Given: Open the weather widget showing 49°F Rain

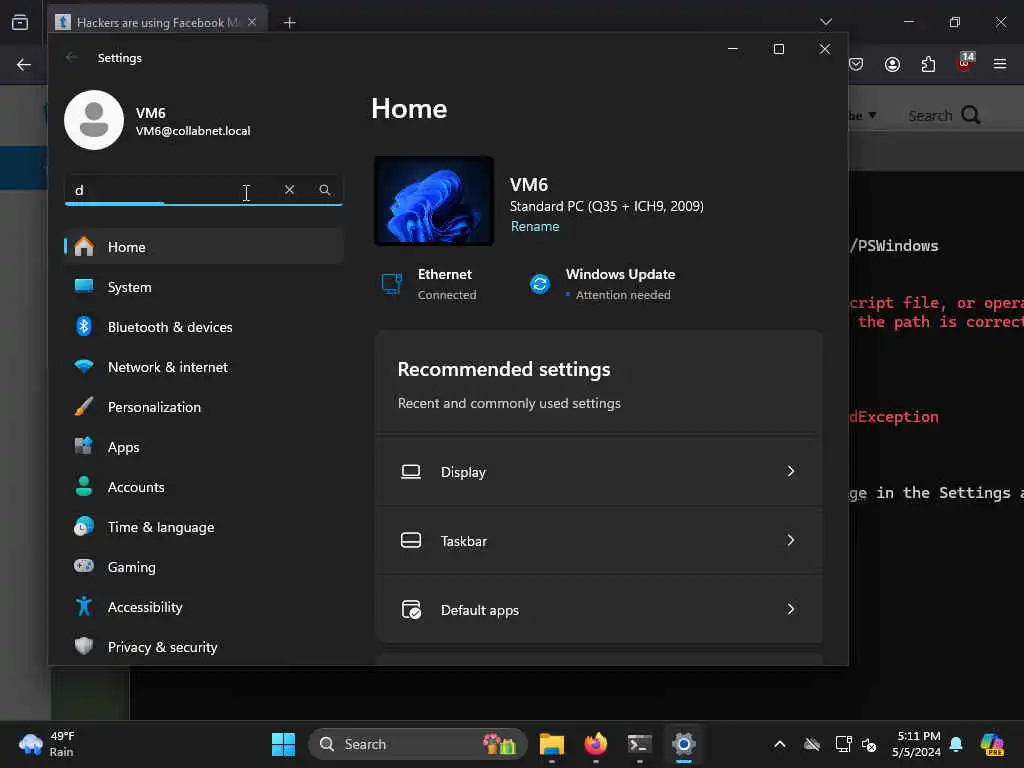Looking at the screenshot, I should tap(47, 744).
